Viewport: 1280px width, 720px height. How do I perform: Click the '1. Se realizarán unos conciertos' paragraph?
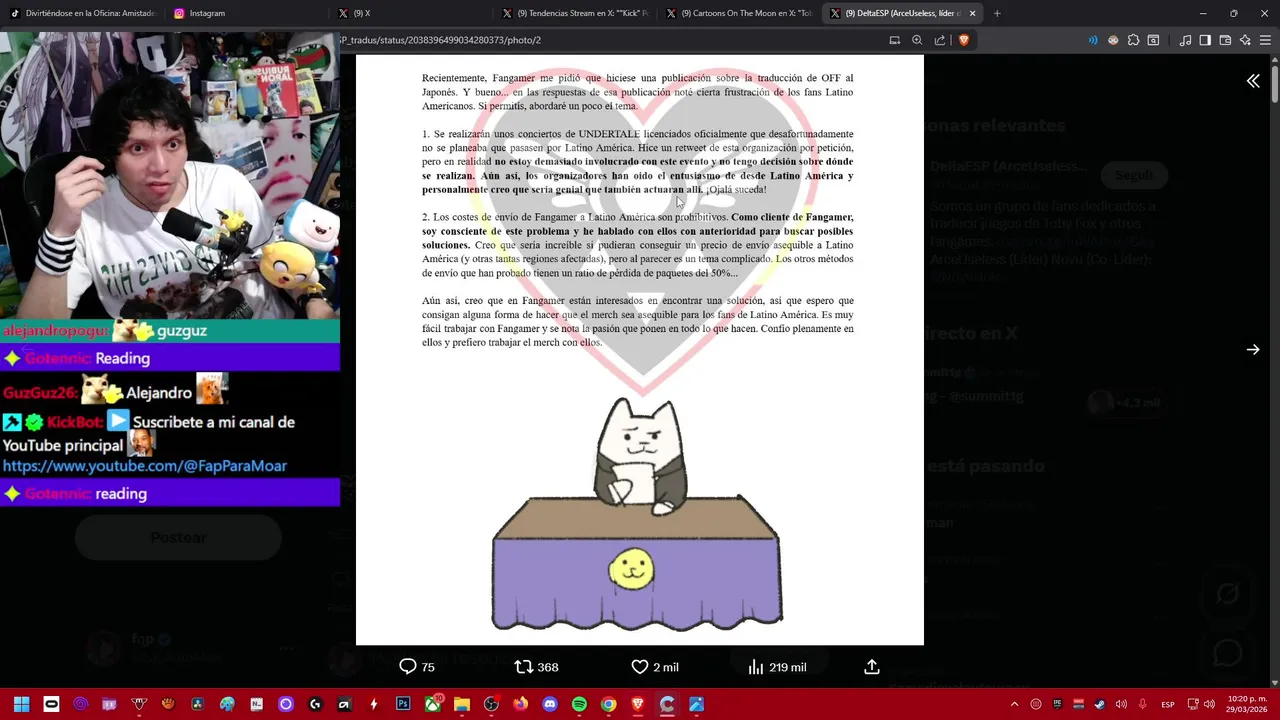(638, 161)
